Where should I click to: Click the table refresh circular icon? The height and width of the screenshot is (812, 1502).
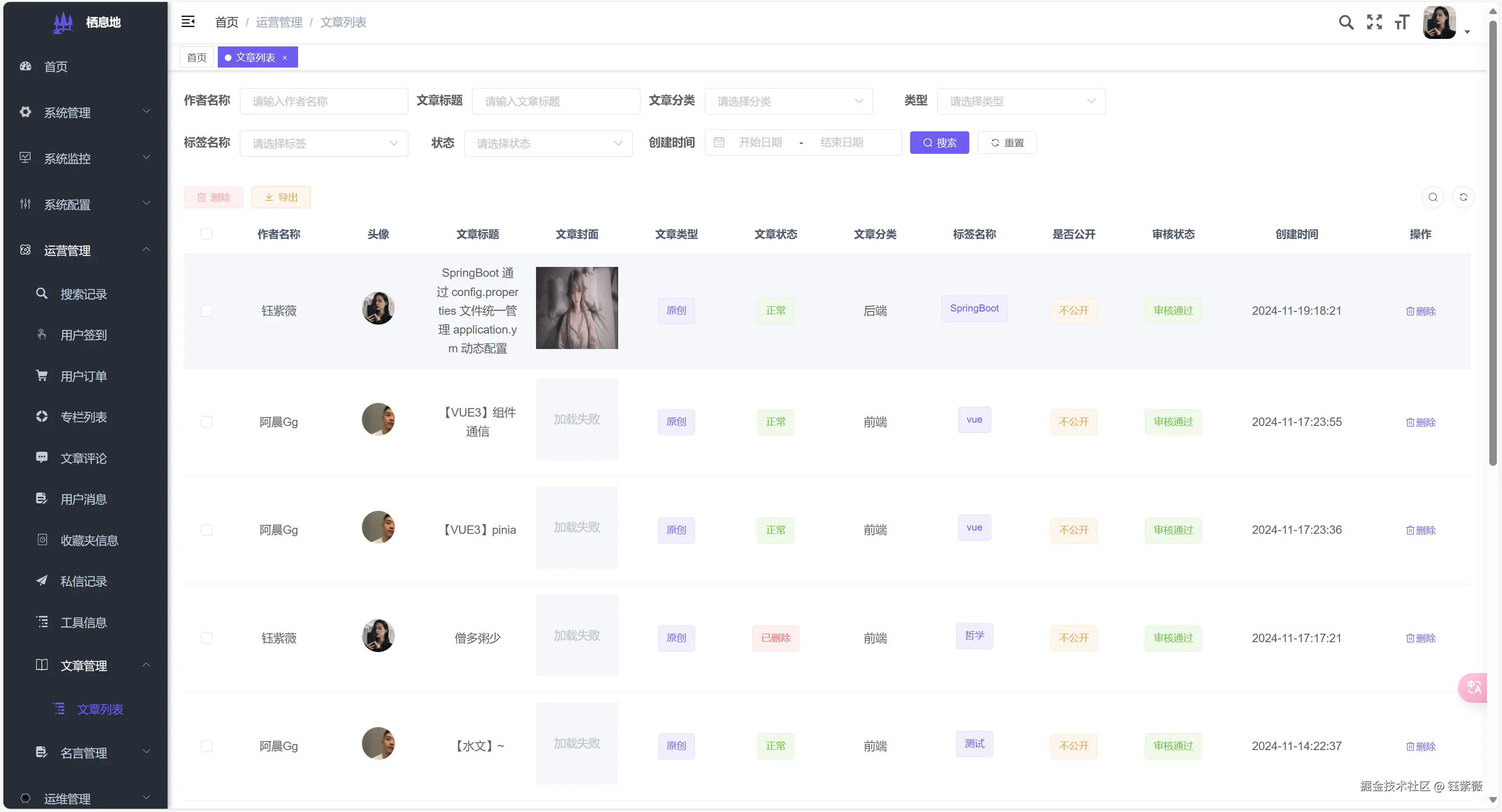pyautogui.click(x=1463, y=197)
